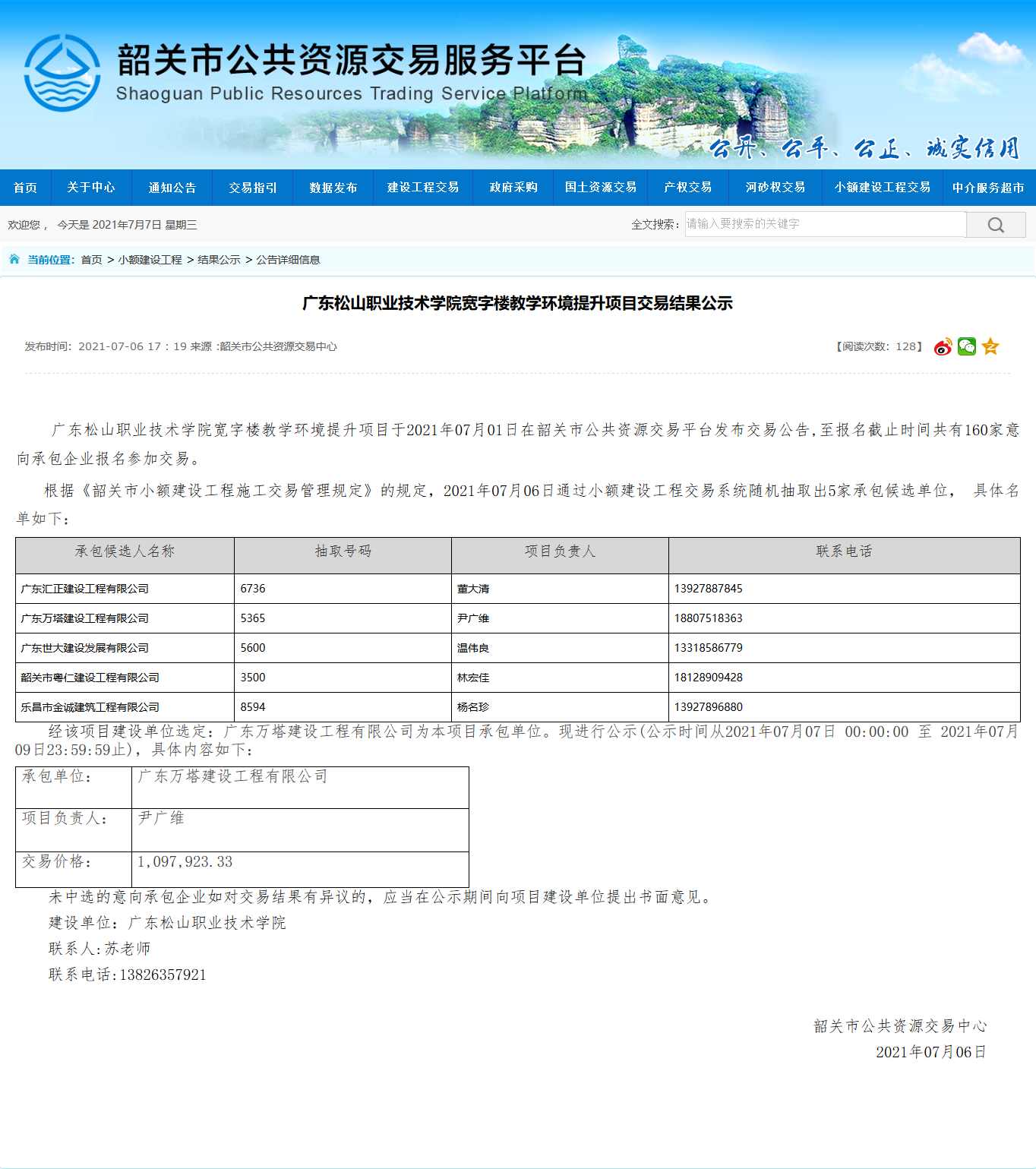Viewport: 1036px width, 1169px height.
Task: Click 首页 link in breadcrumb
Action: click(91, 260)
